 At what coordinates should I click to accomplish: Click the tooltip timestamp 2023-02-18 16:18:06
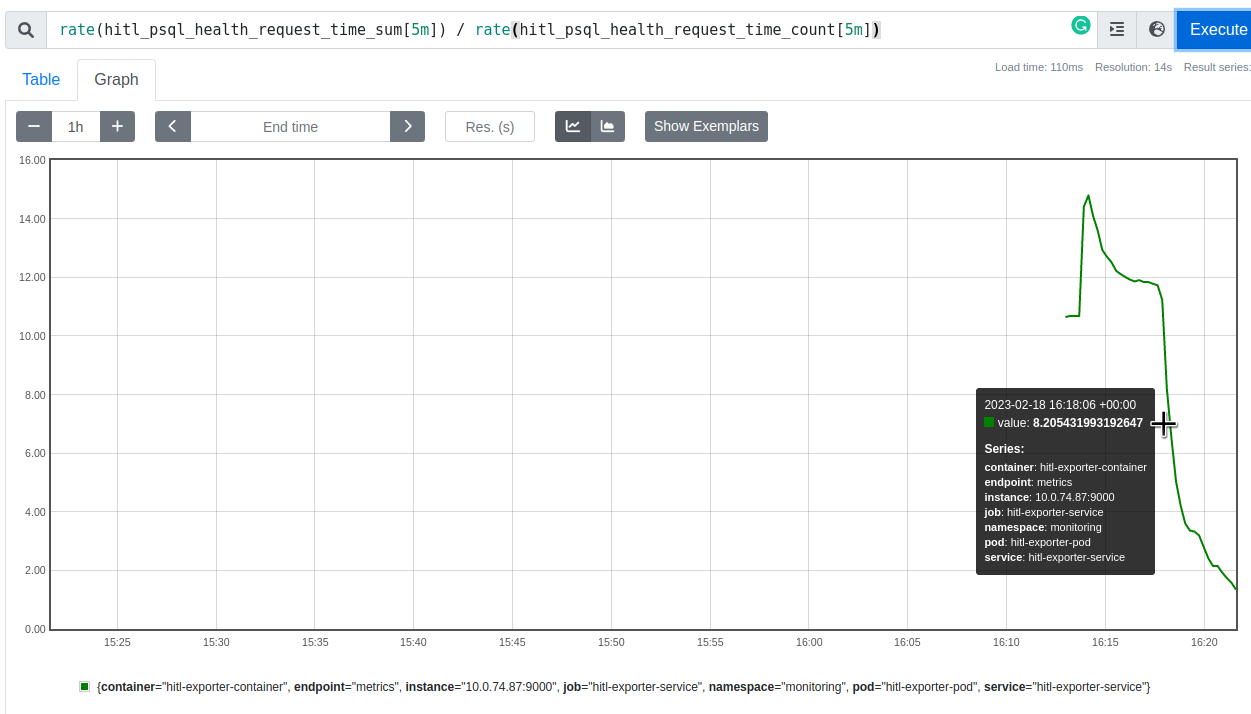coord(1060,405)
